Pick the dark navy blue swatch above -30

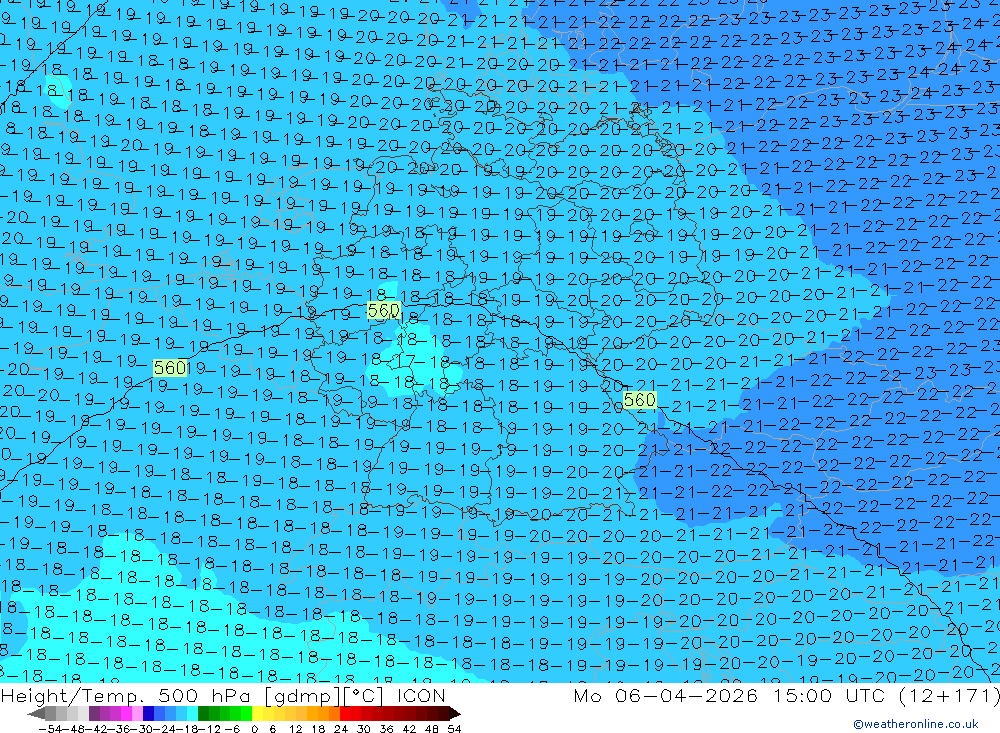[x=149, y=713]
